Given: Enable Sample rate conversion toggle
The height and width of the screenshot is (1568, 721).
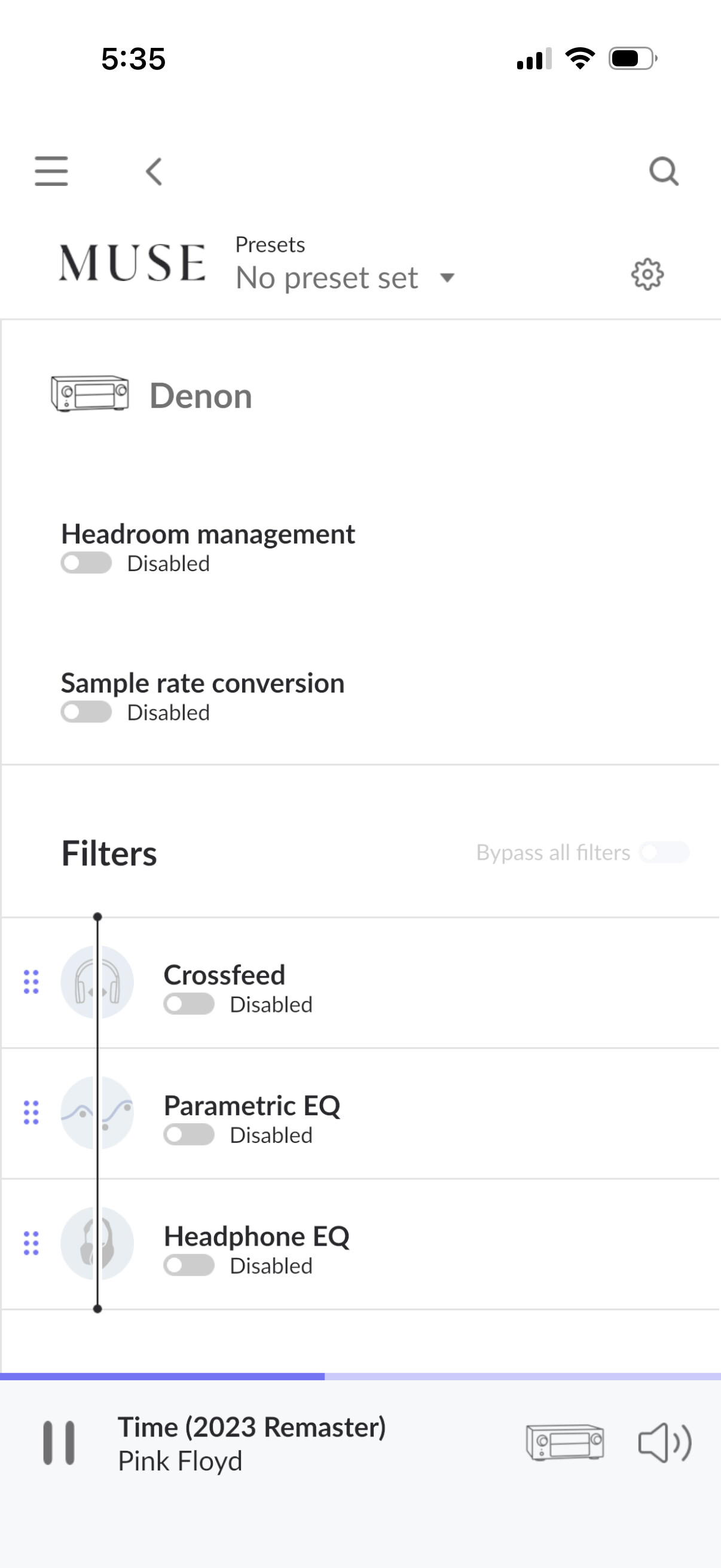Looking at the screenshot, I should click(x=85, y=712).
